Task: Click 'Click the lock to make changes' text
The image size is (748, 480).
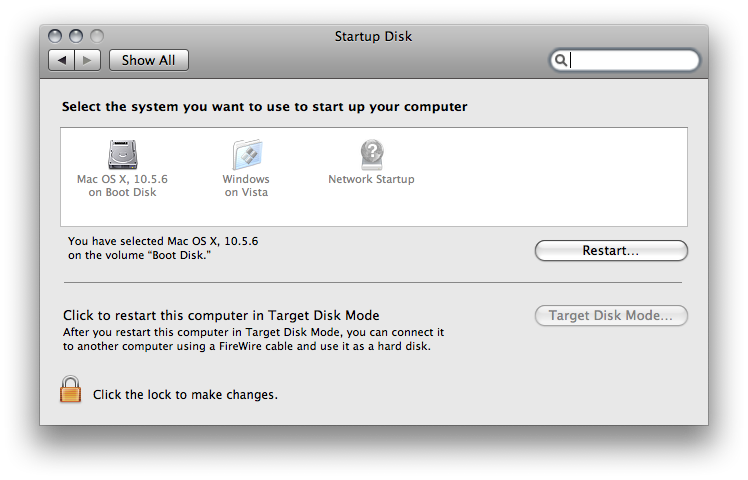Action: (x=185, y=395)
